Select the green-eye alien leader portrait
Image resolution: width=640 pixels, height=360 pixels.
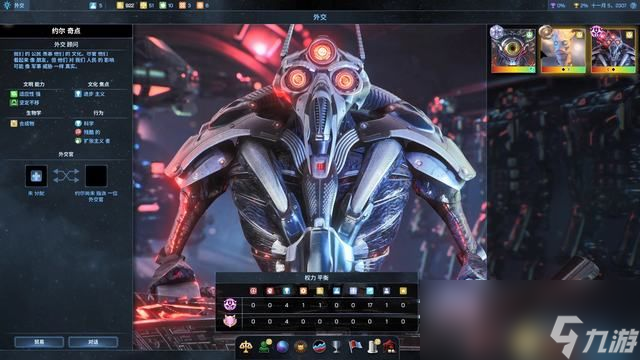coord(513,49)
